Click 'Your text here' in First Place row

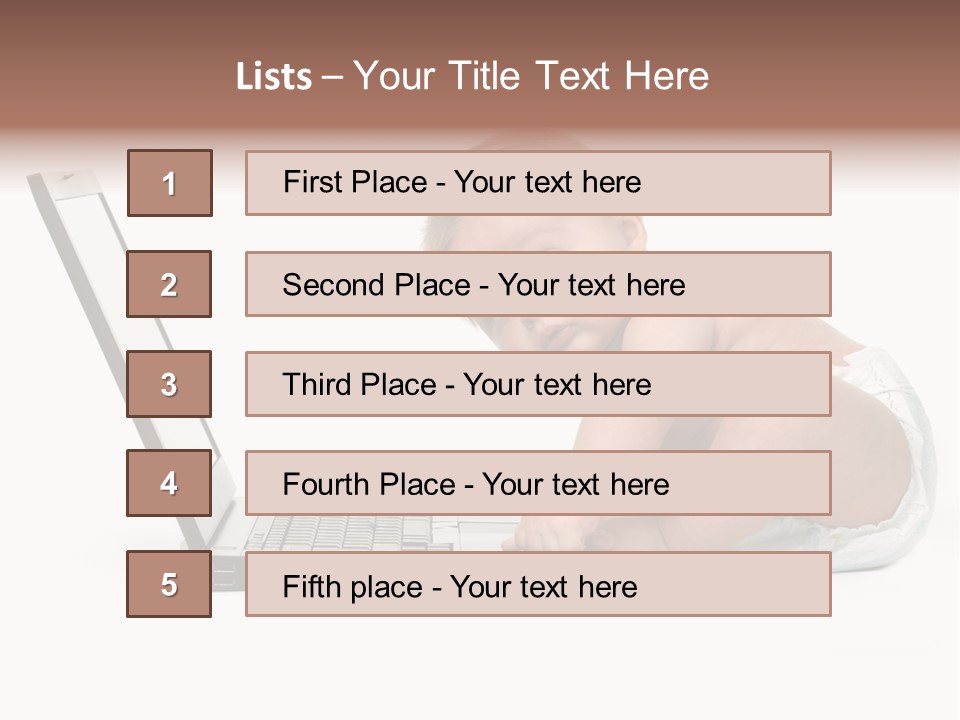[x=547, y=182]
